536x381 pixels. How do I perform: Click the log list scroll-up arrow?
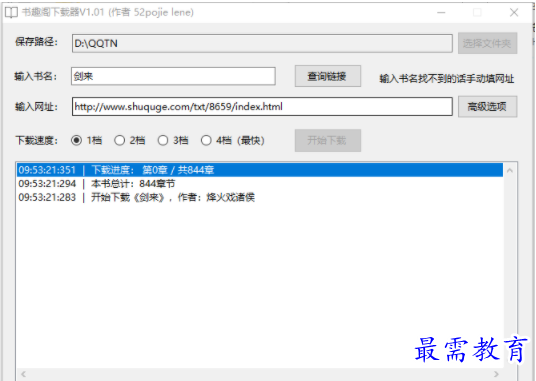click(x=510, y=170)
